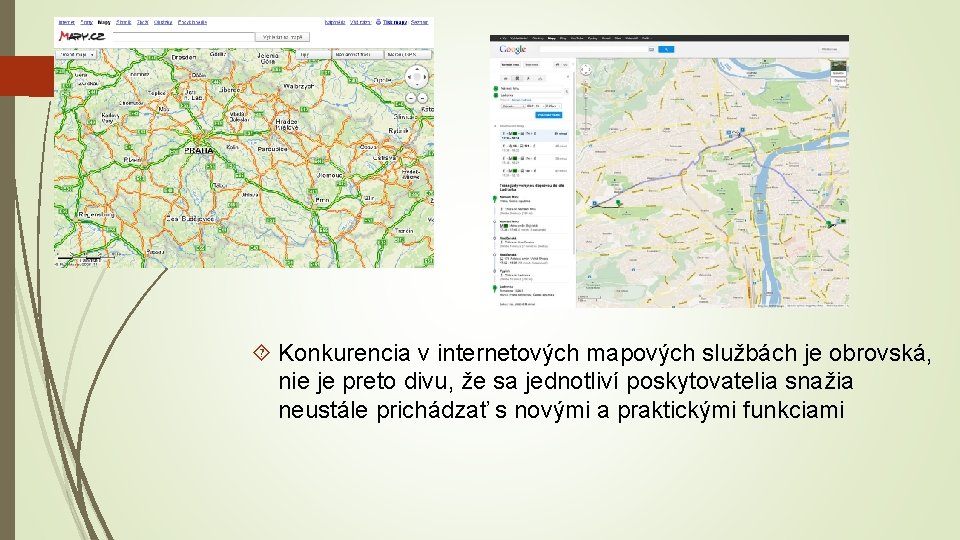Click the Liberec label on the Mapy.cz map
960x540 pixels.
[x=230, y=89]
